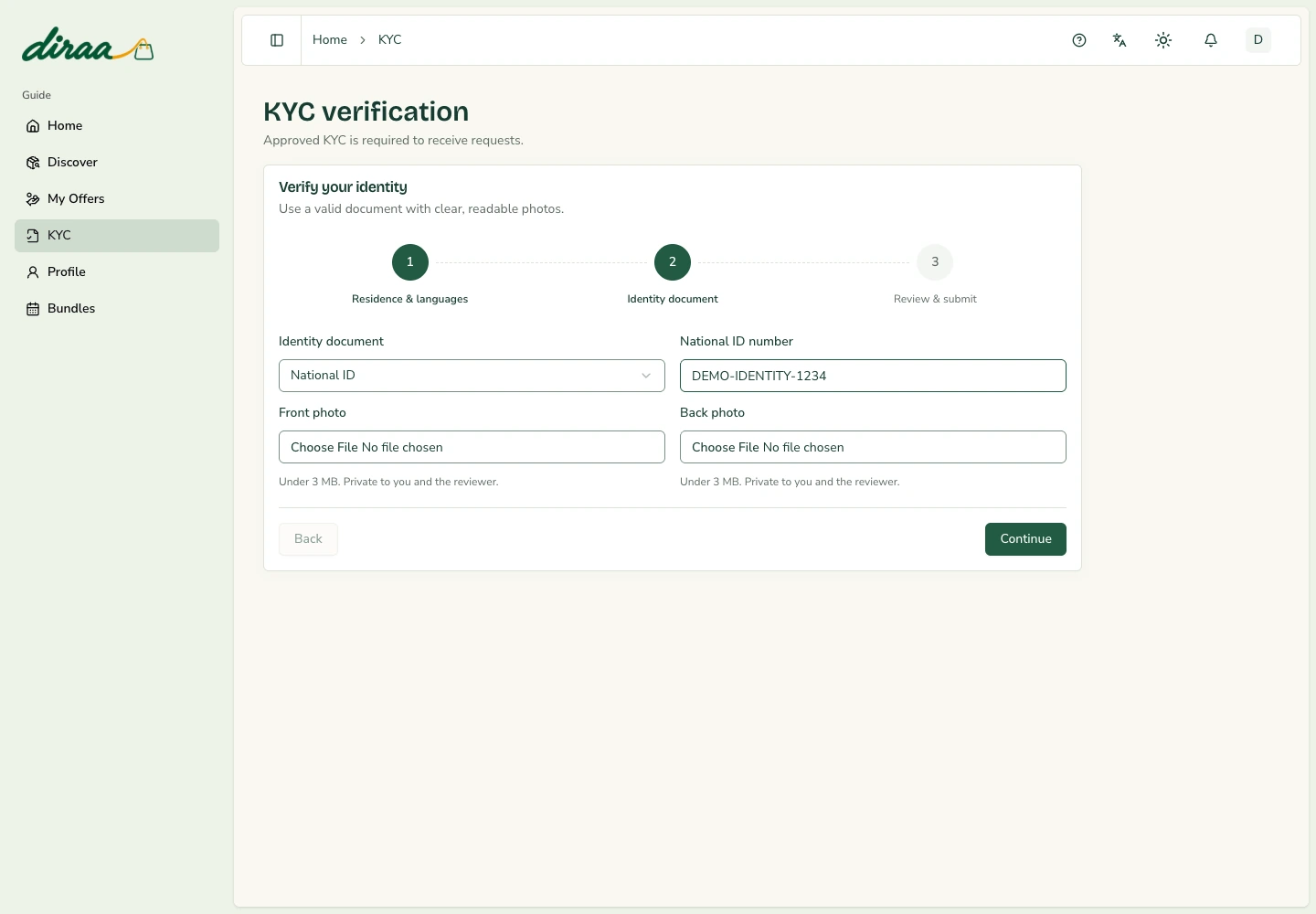
Task: Click the Home house icon in sidebar
Action: point(33,126)
